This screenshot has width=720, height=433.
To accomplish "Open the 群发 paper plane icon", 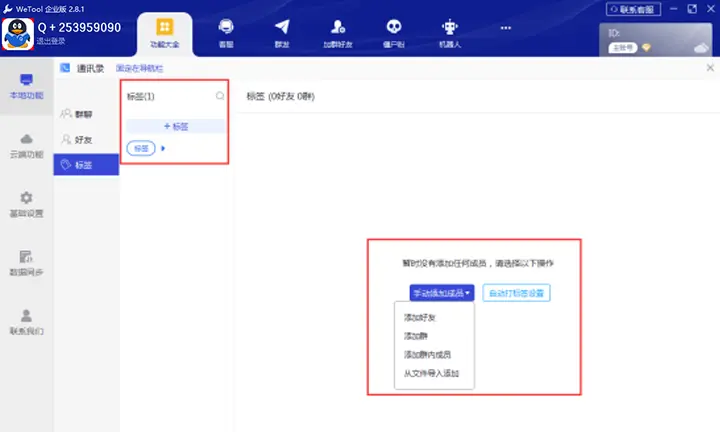I will (281, 34).
